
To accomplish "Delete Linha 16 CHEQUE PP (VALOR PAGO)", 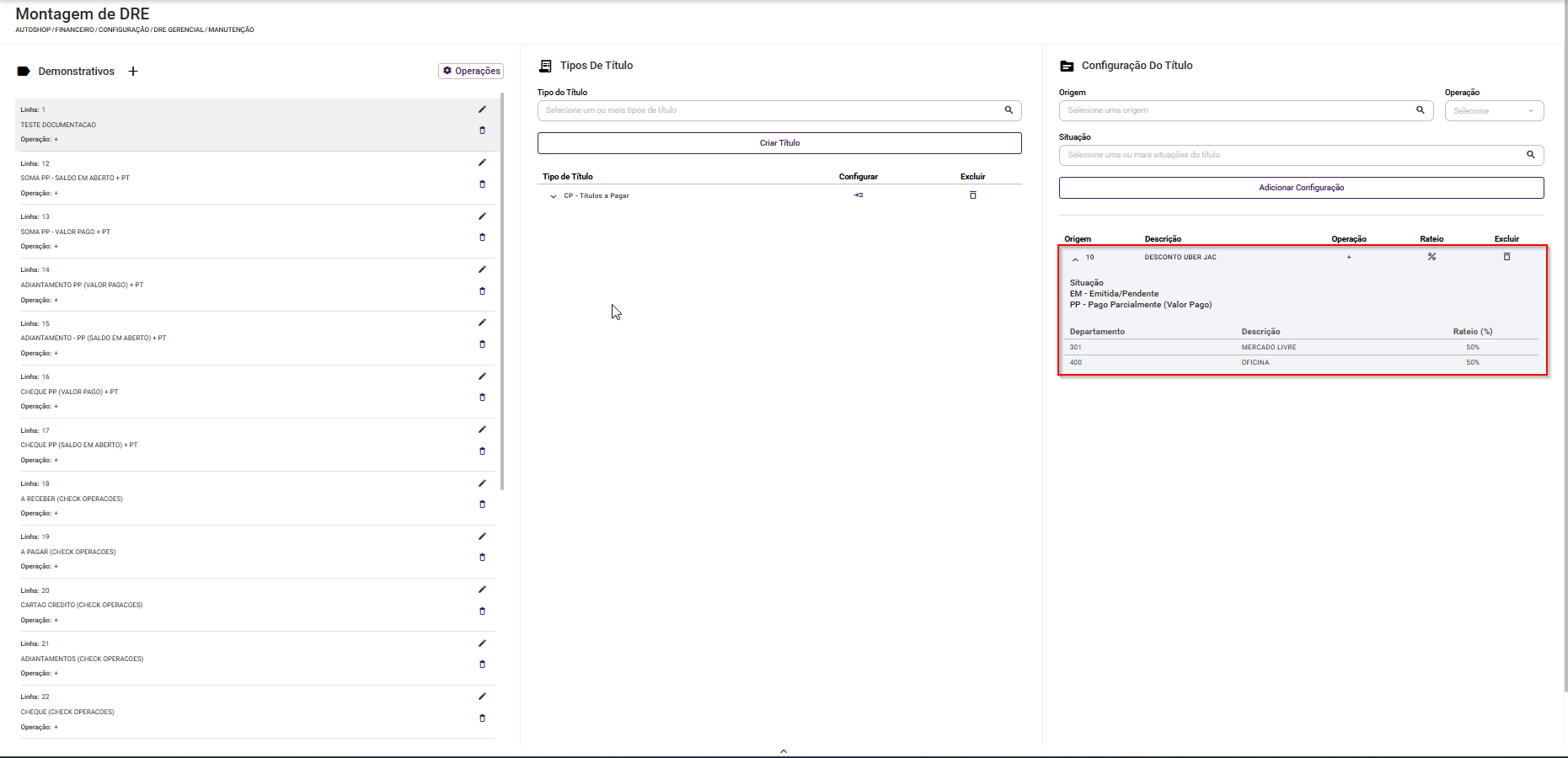I will click(x=482, y=398).
